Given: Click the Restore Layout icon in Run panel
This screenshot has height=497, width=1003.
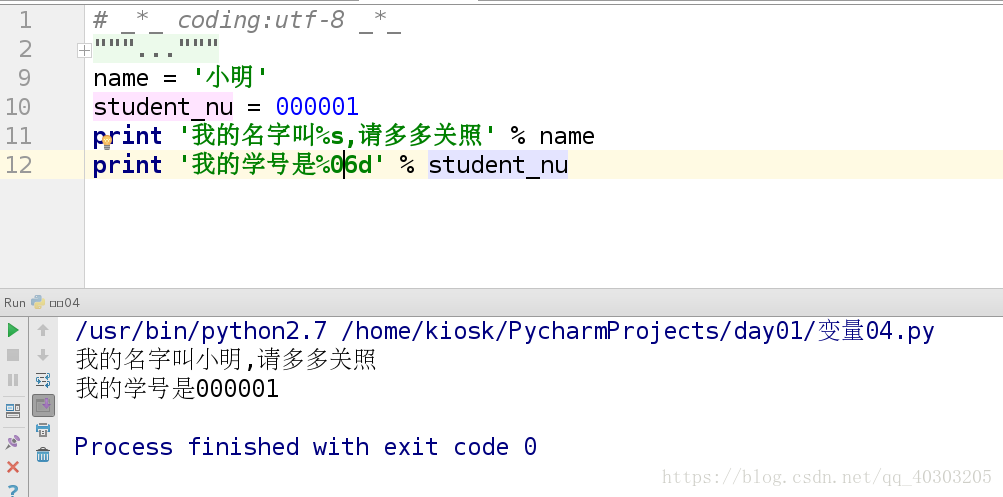Looking at the screenshot, I should [x=13, y=410].
